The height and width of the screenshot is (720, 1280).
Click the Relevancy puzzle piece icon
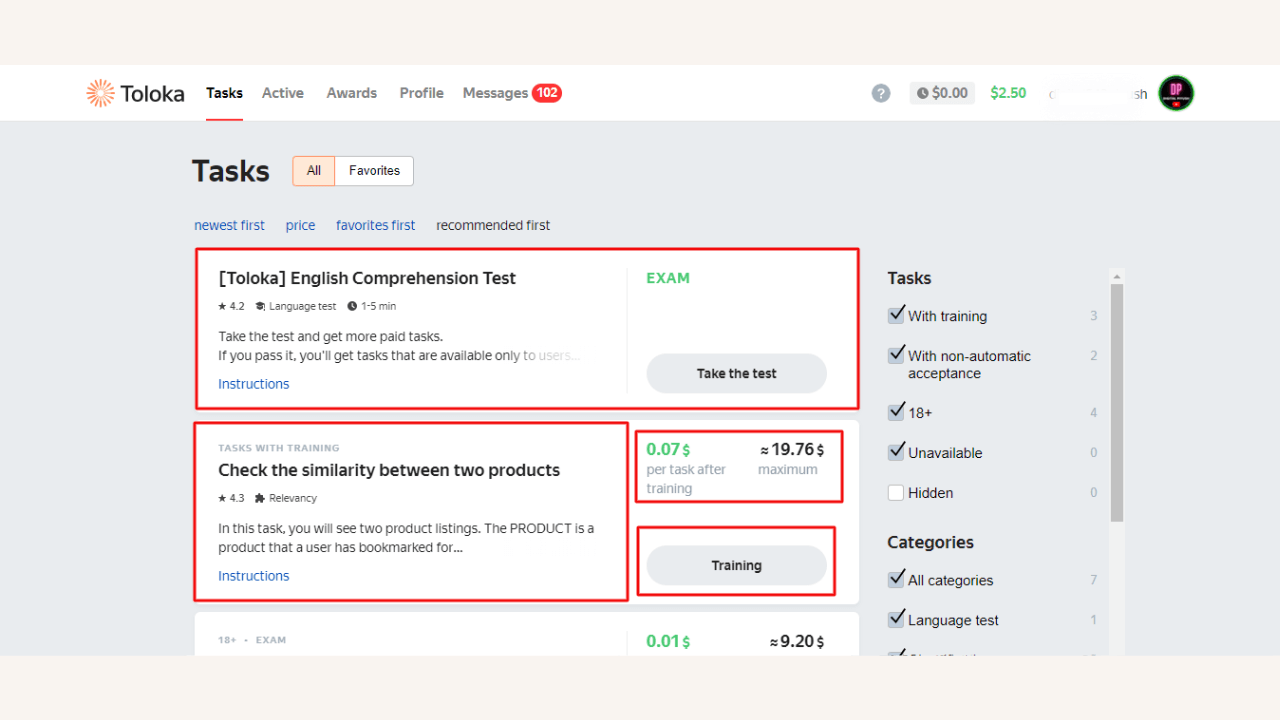click(x=260, y=498)
